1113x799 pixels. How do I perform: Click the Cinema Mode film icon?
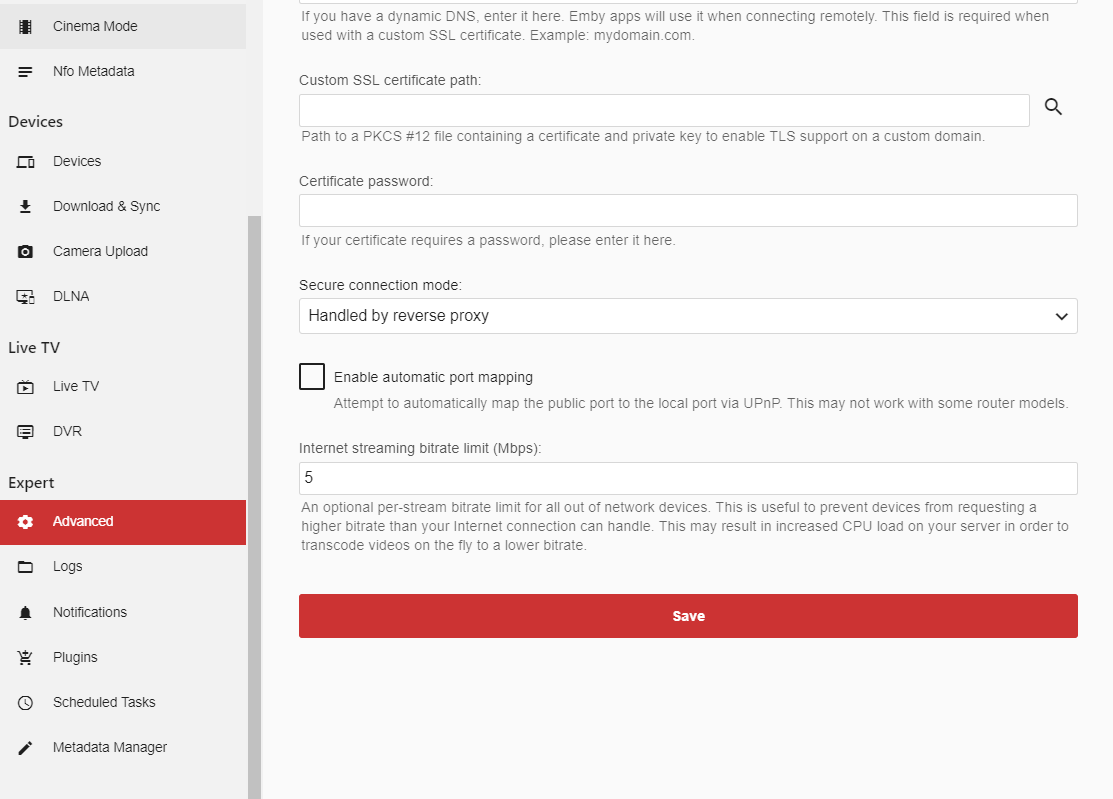pos(26,26)
